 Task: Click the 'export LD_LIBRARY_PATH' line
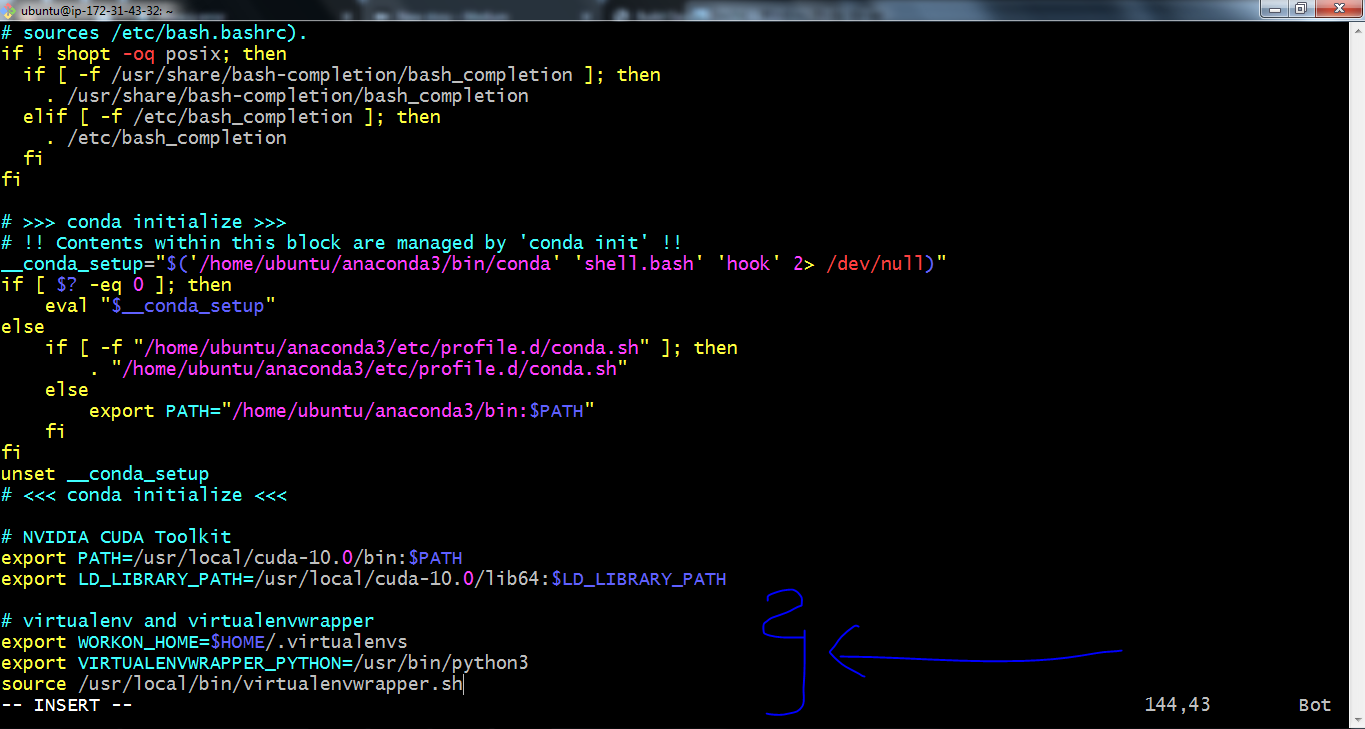point(364,579)
